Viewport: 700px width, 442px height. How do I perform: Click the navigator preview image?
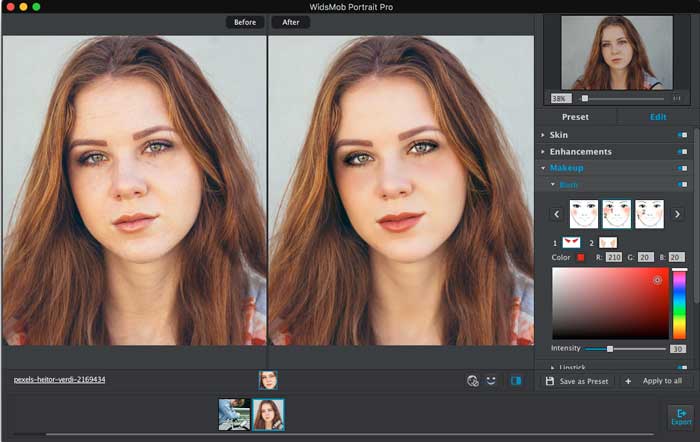(x=617, y=53)
